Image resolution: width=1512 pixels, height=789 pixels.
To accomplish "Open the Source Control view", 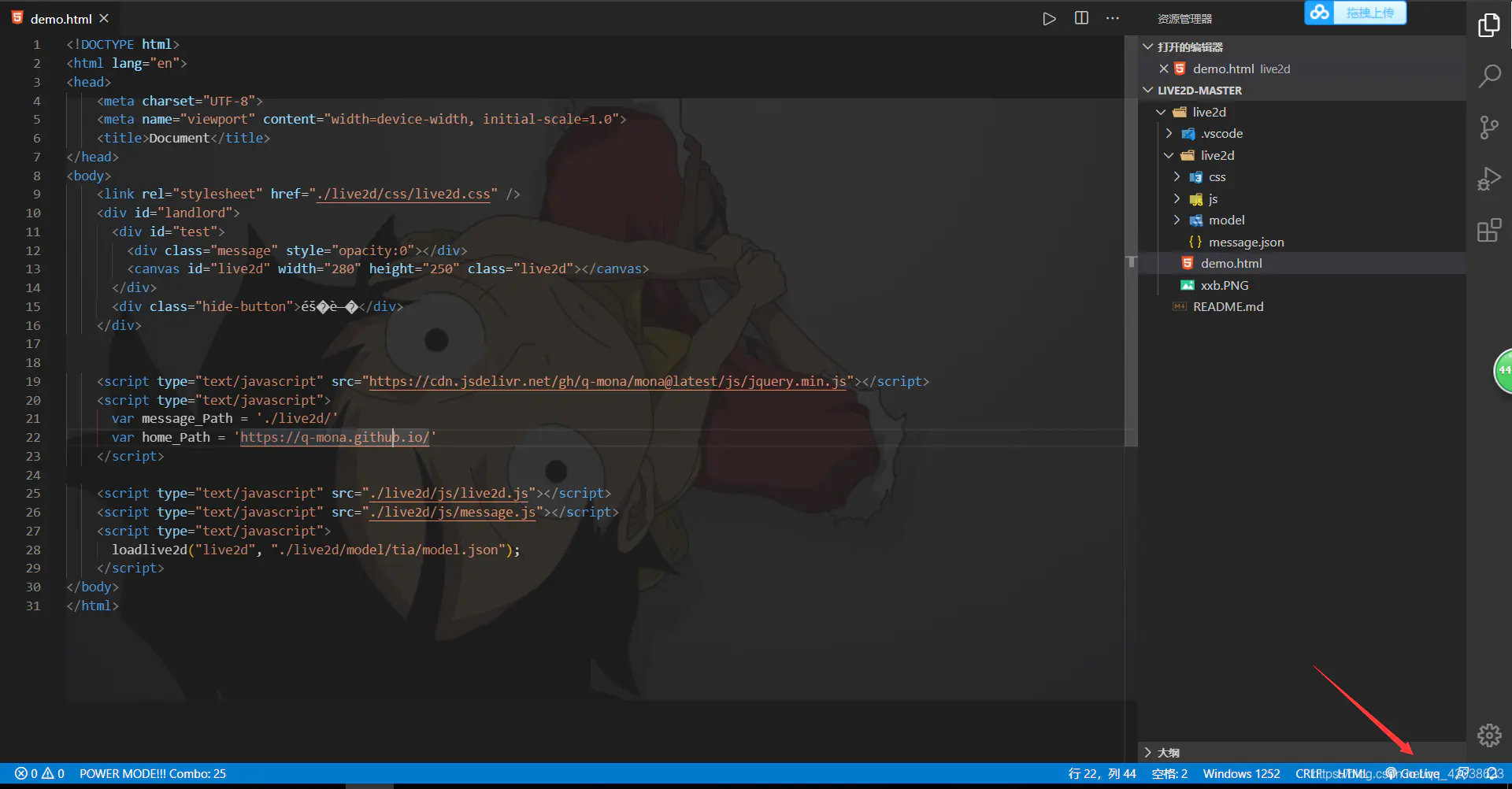I will 1488,128.
